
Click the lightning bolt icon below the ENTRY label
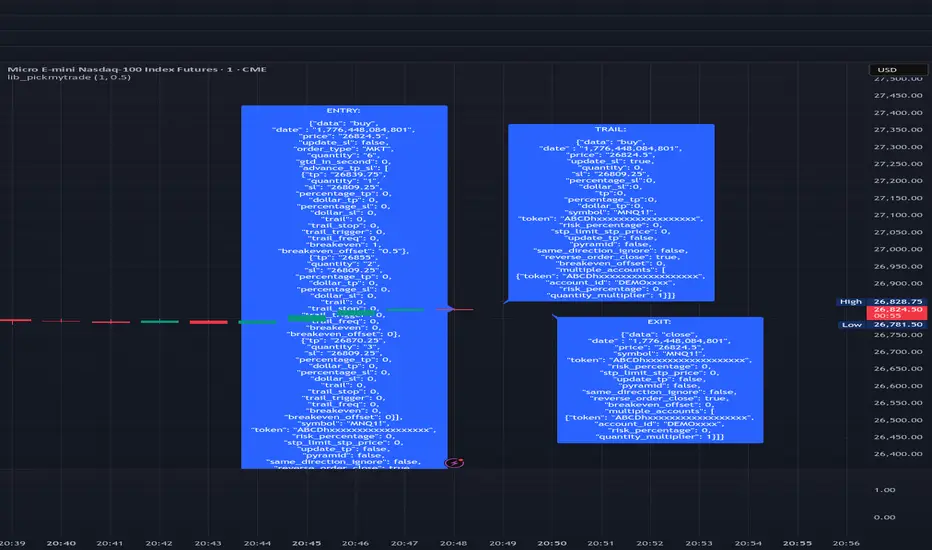coord(454,463)
